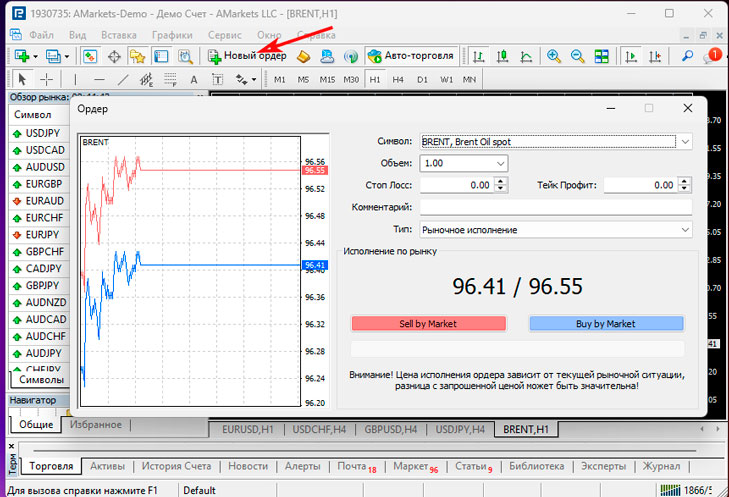
Task: Expand the Символ dropdown in order dialog
Action: point(685,142)
